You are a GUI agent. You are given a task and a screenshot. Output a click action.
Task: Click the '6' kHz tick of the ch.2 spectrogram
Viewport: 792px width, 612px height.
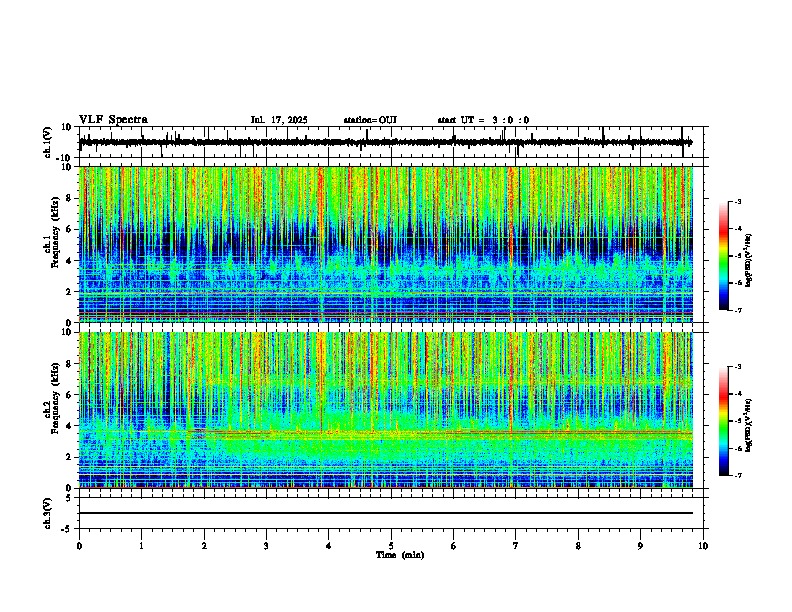click(x=70, y=395)
